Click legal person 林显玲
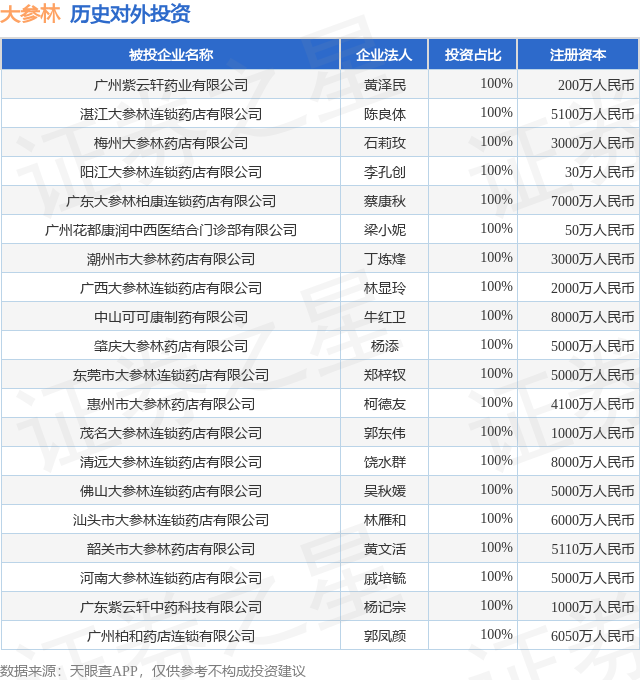 pyautogui.click(x=385, y=288)
